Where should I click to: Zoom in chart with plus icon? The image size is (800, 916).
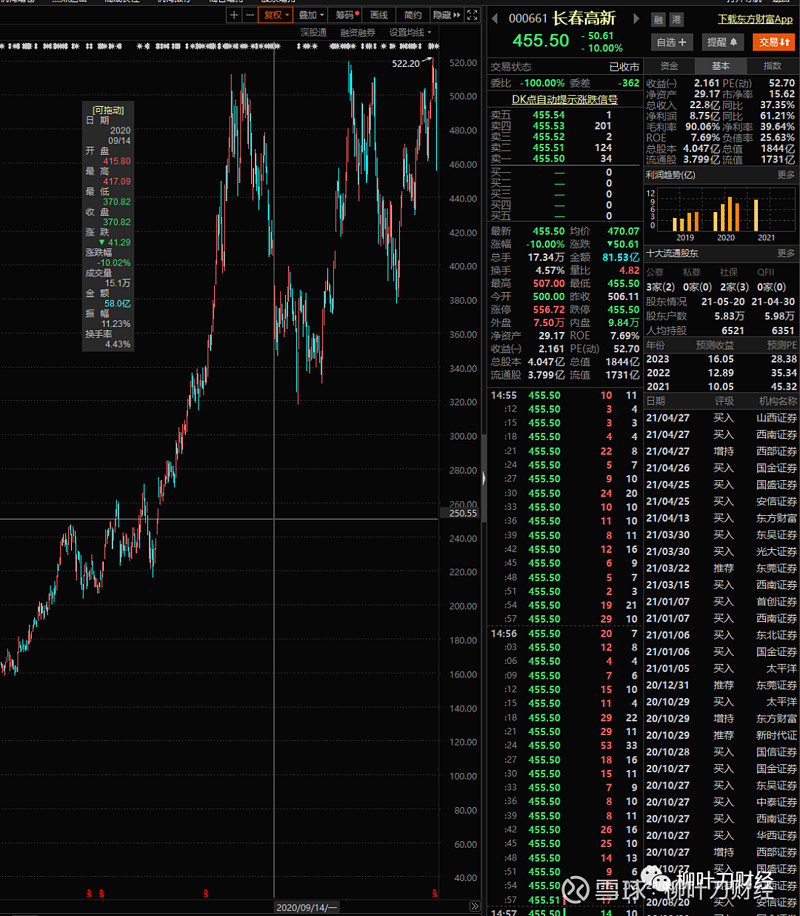234,15
